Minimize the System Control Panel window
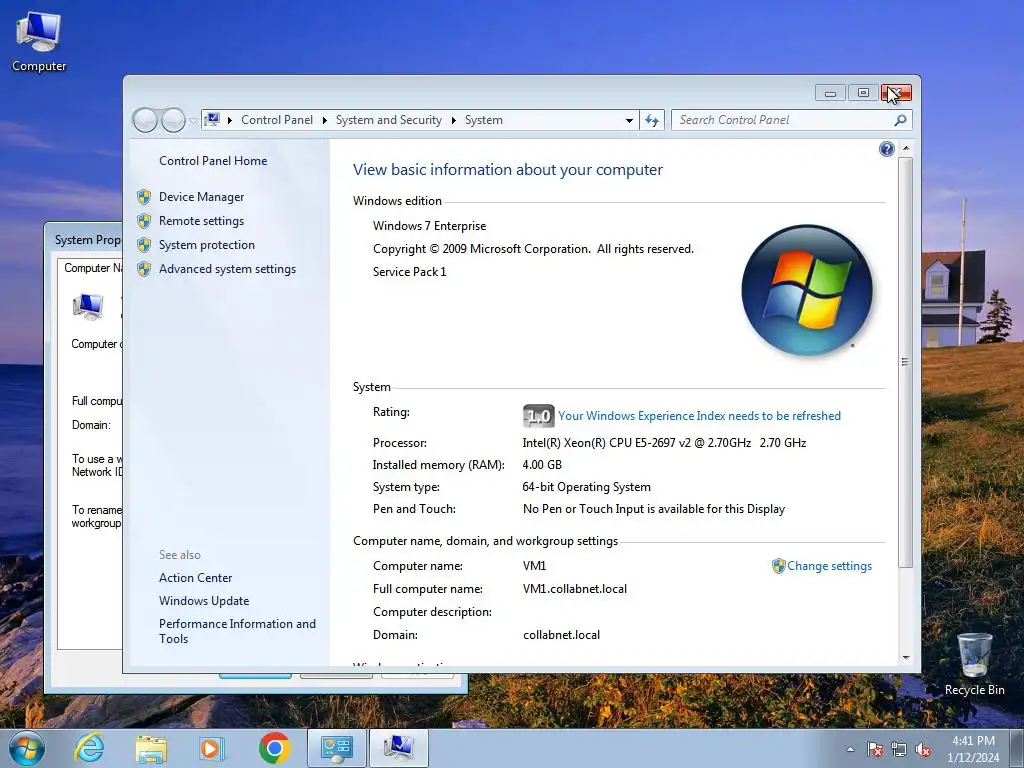Image resolution: width=1024 pixels, height=768 pixels. click(830, 93)
